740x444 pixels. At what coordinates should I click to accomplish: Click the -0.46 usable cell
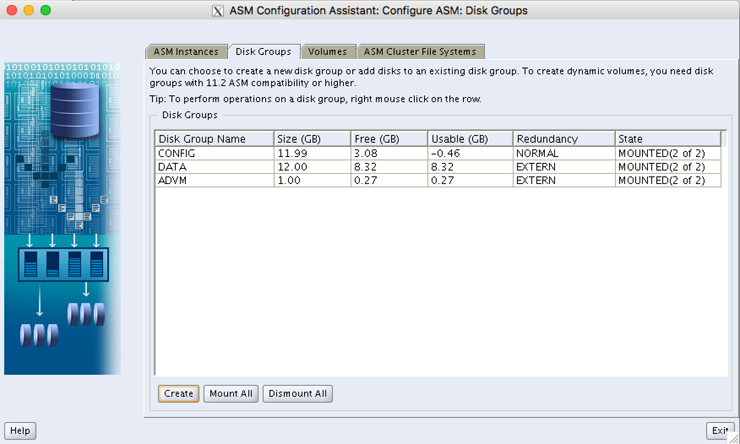click(470, 153)
